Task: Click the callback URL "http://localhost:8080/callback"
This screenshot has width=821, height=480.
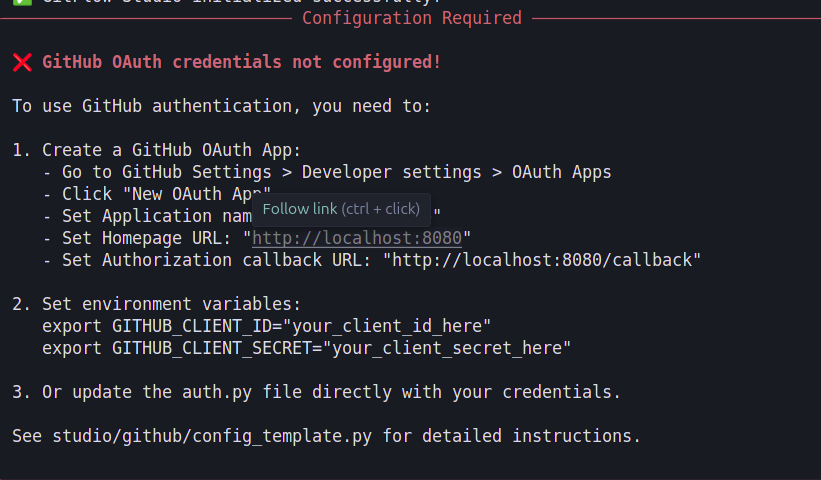Action: pyautogui.click(x=541, y=260)
